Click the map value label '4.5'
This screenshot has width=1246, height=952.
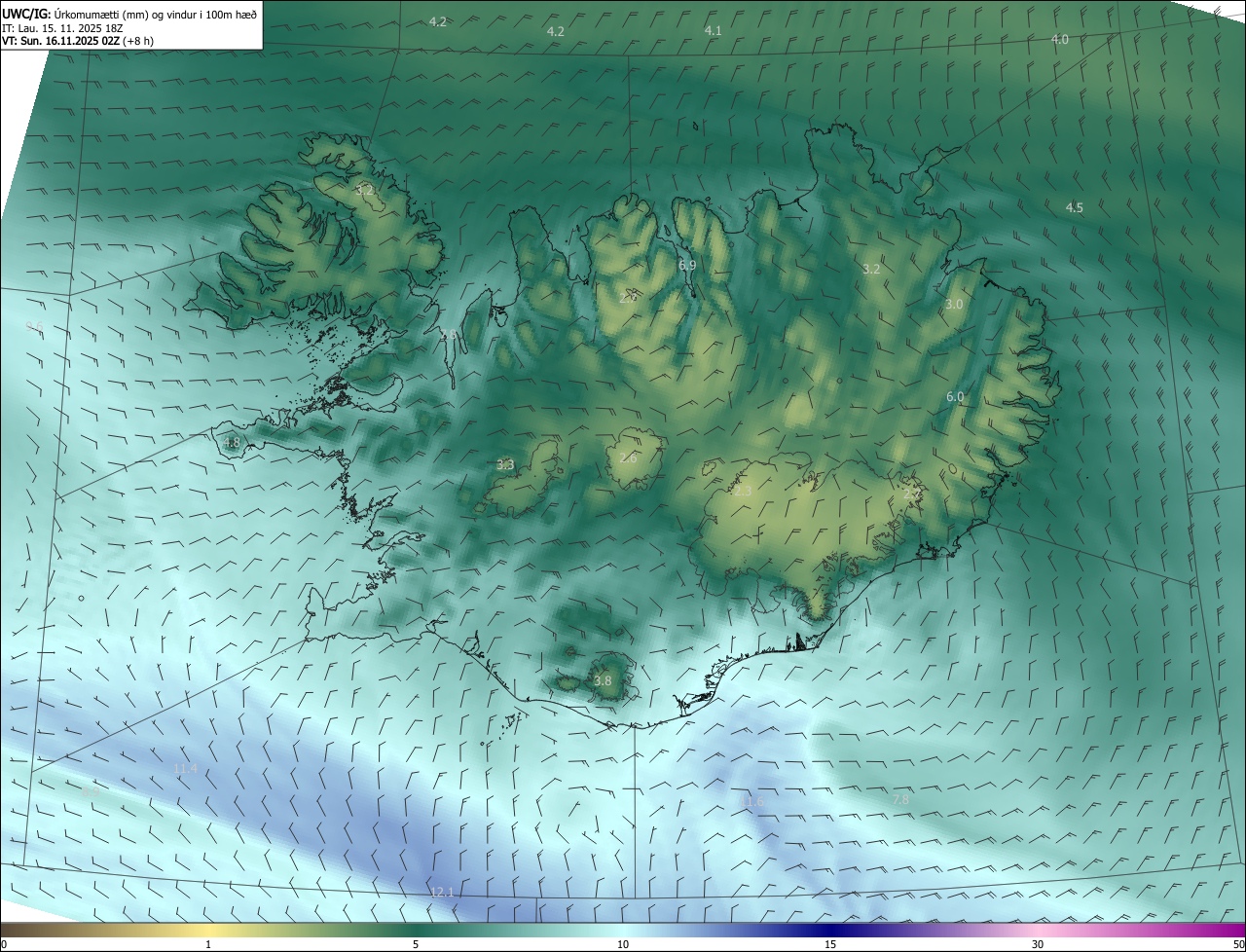point(1074,208)
